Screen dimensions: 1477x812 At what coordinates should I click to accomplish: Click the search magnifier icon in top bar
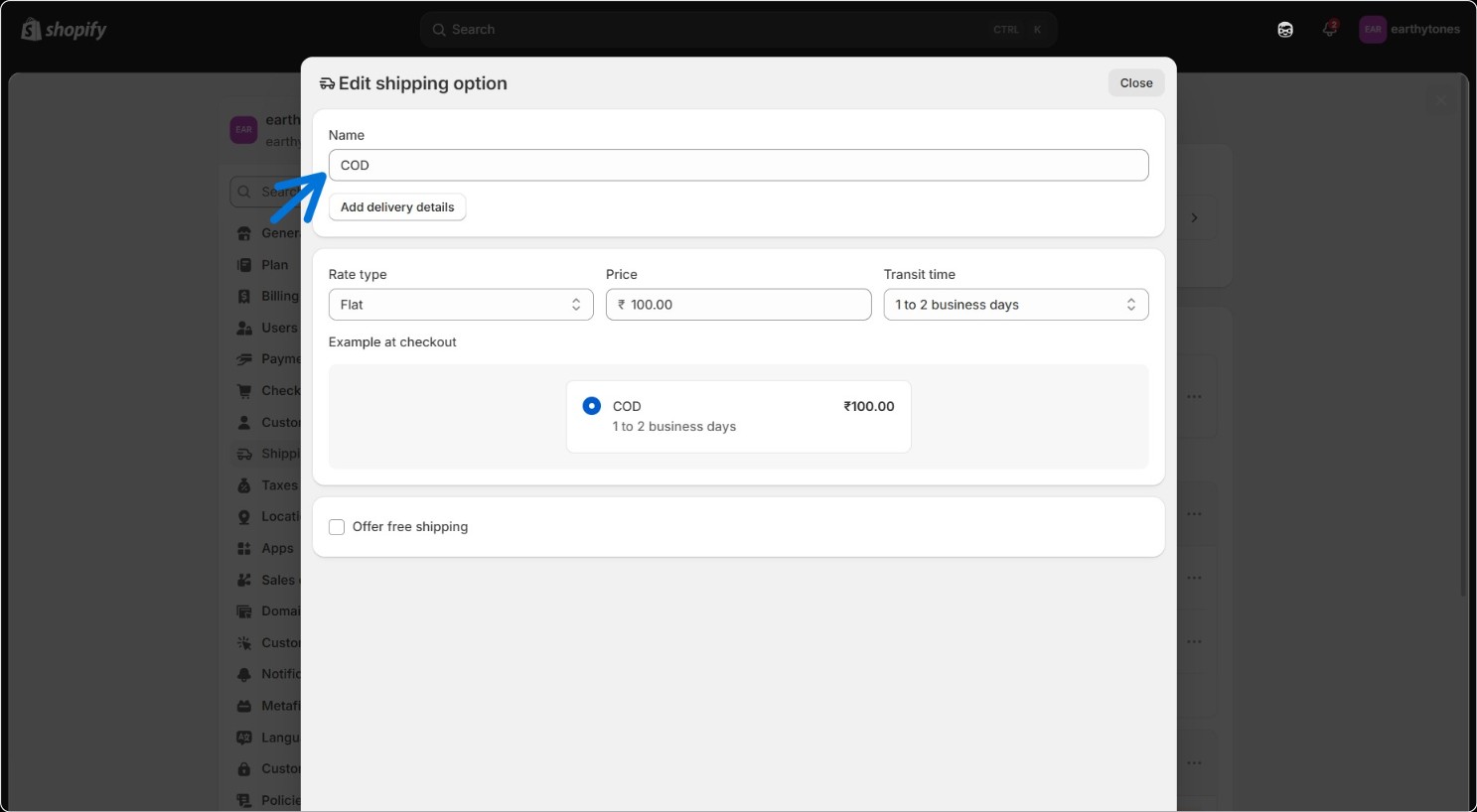[439, 30]
